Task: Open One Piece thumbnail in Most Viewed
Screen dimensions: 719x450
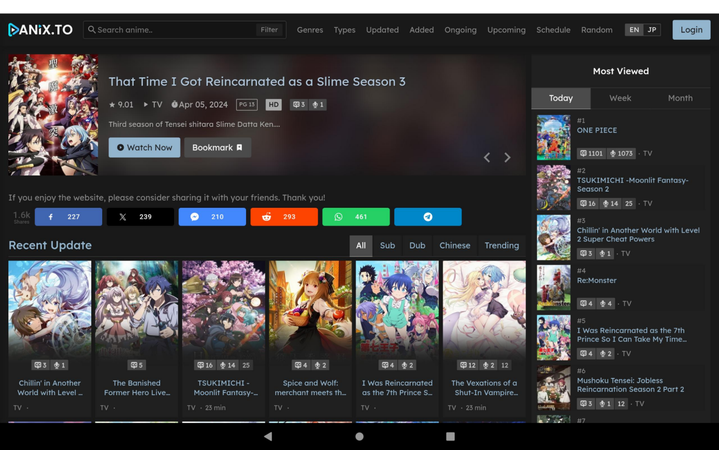Action: point(553,137)
